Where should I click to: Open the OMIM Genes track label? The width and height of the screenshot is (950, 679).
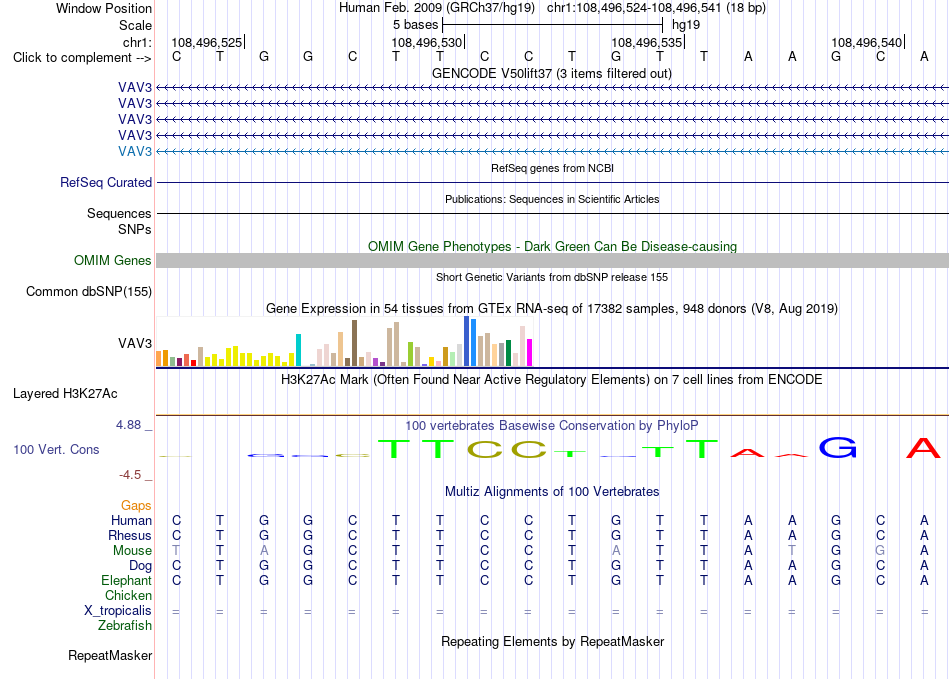point(113,260)
